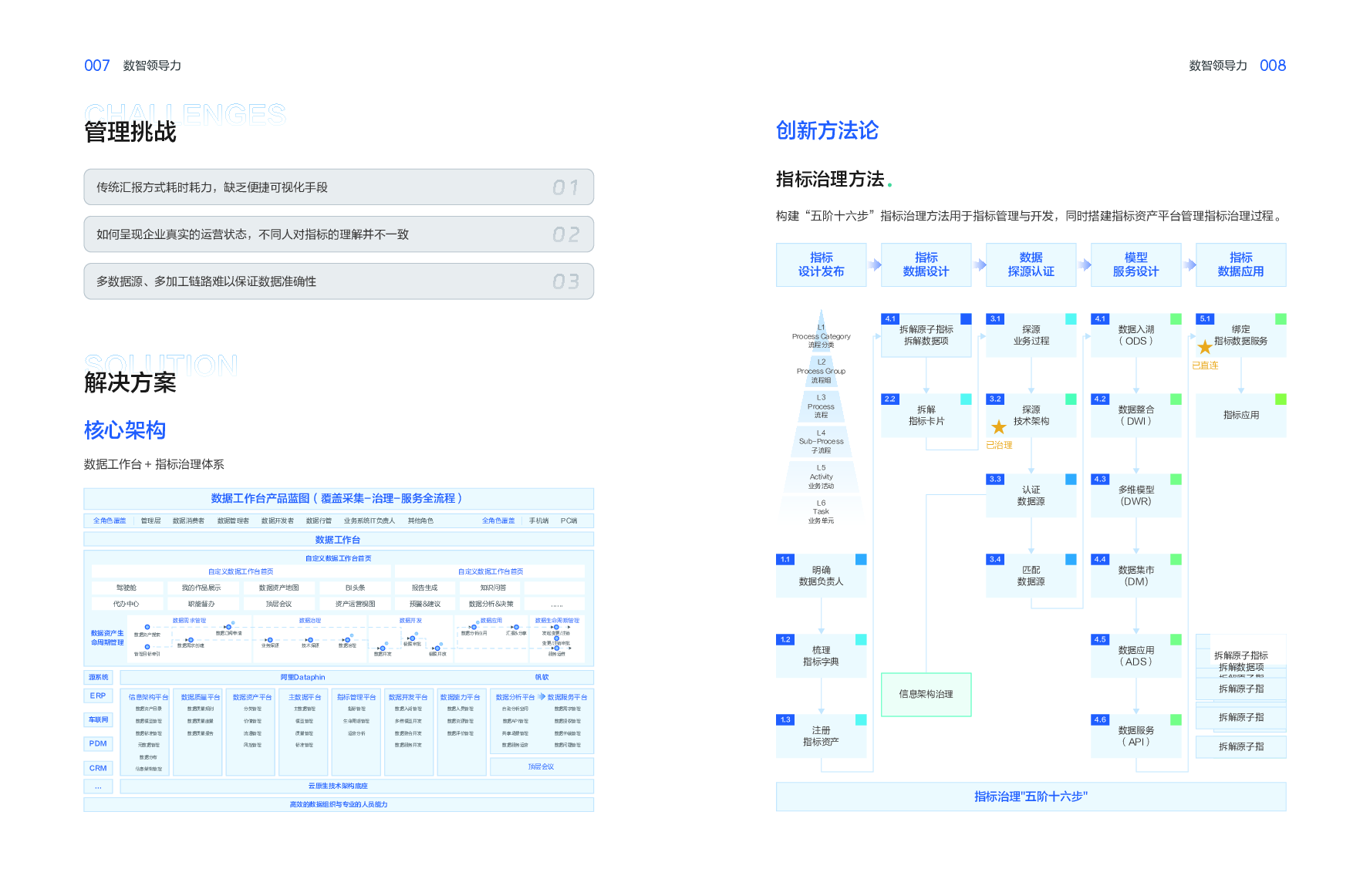Click the 管理层 role label
Viewport: 1370px width, 896px height.
pos(151,520)
